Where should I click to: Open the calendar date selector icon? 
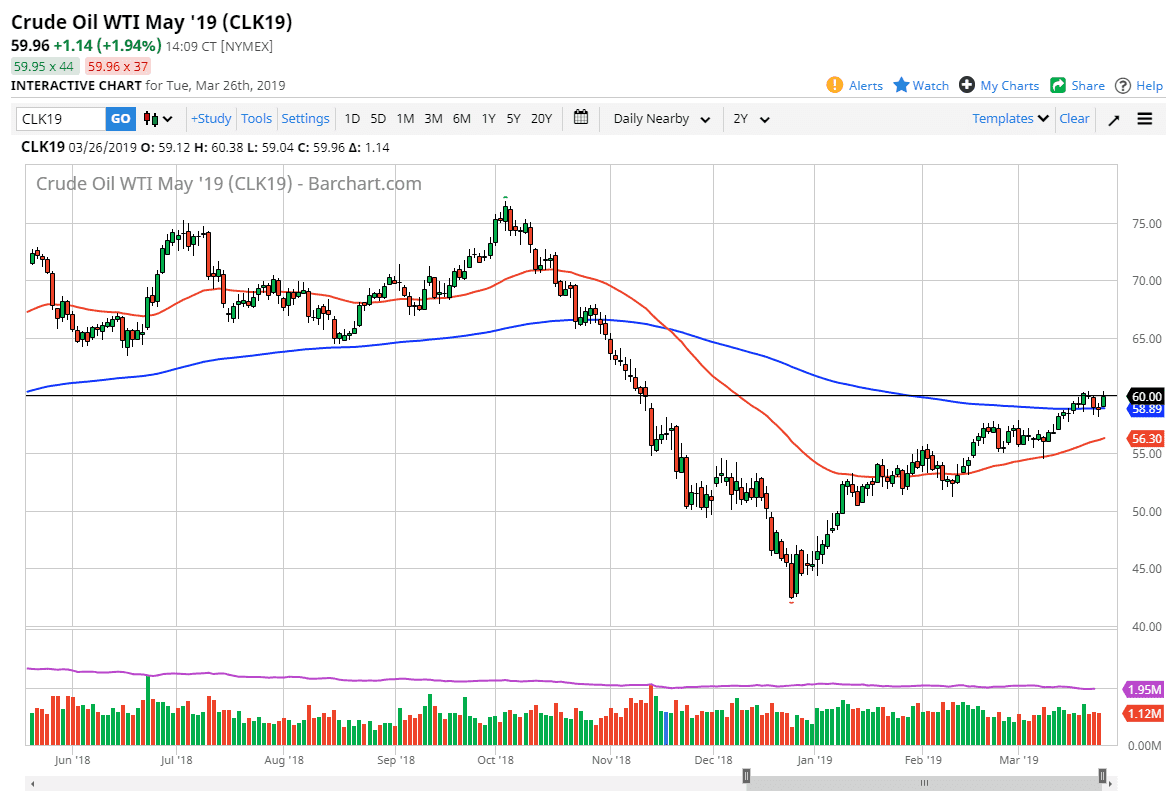click(x=581, y=118)
